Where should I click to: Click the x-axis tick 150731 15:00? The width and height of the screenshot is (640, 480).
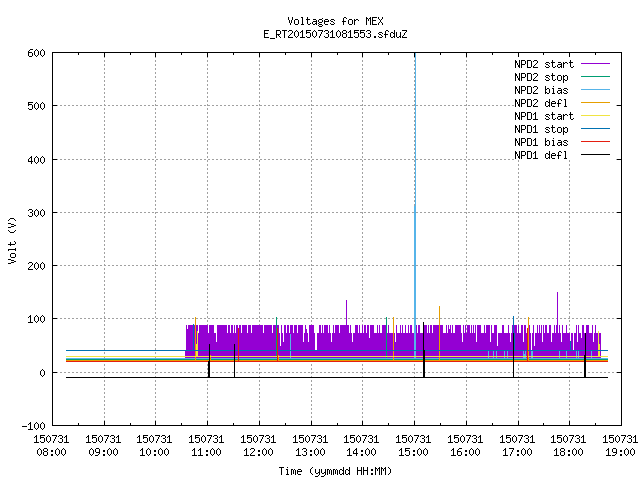pyautogui.click(x=413, y=446)
